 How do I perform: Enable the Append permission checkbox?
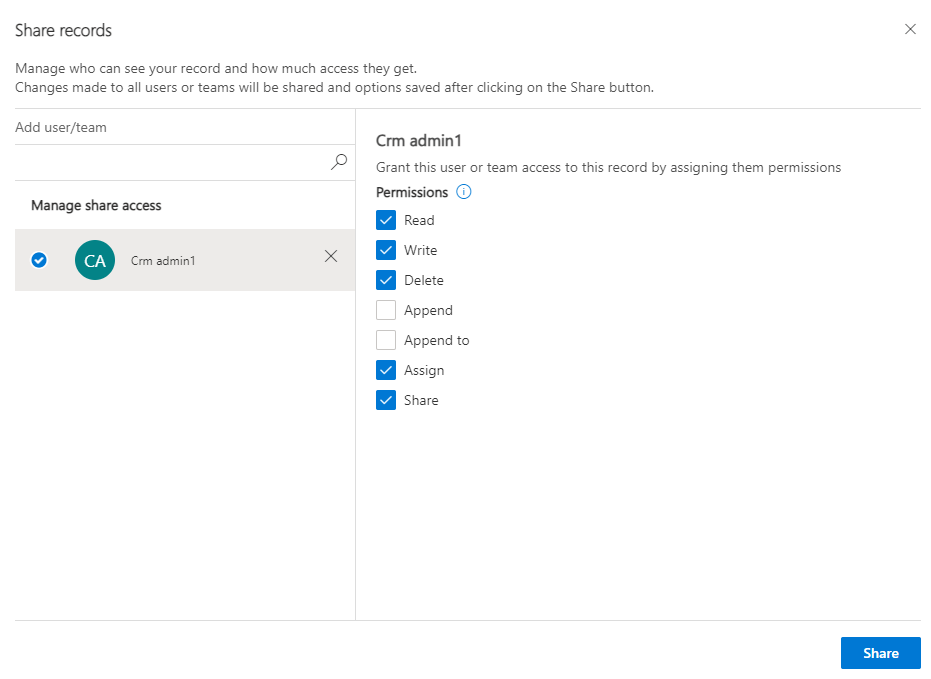[x=386, y=310]
